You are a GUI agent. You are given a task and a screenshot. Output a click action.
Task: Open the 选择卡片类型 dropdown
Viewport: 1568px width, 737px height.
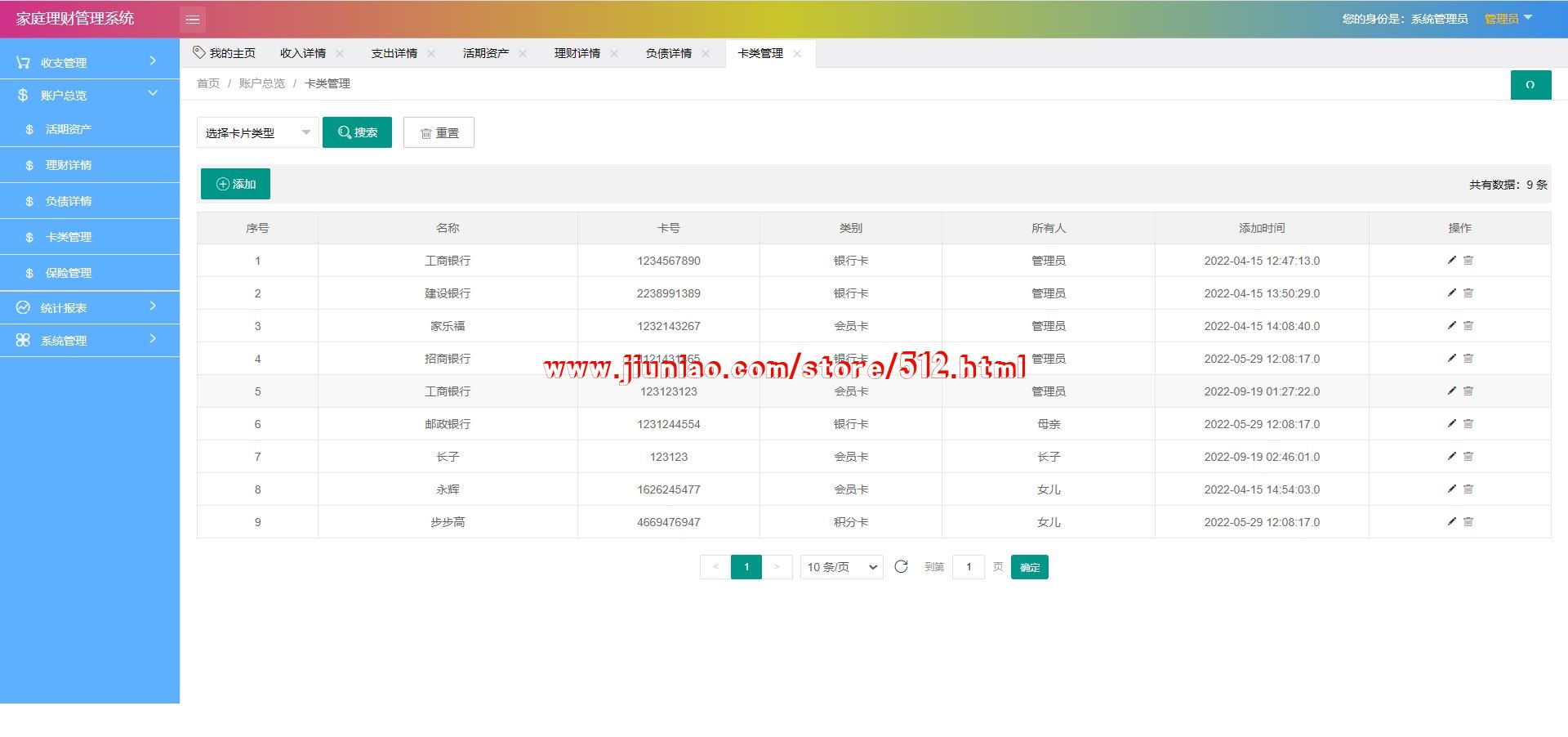257,132
